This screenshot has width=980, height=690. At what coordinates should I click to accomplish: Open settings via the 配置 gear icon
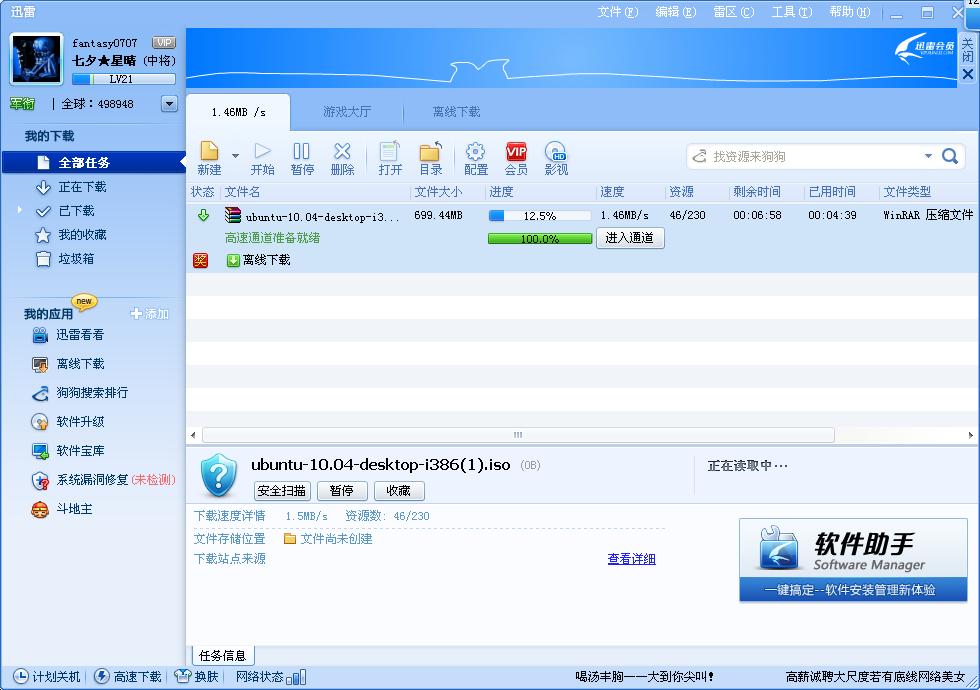(476, 158)
